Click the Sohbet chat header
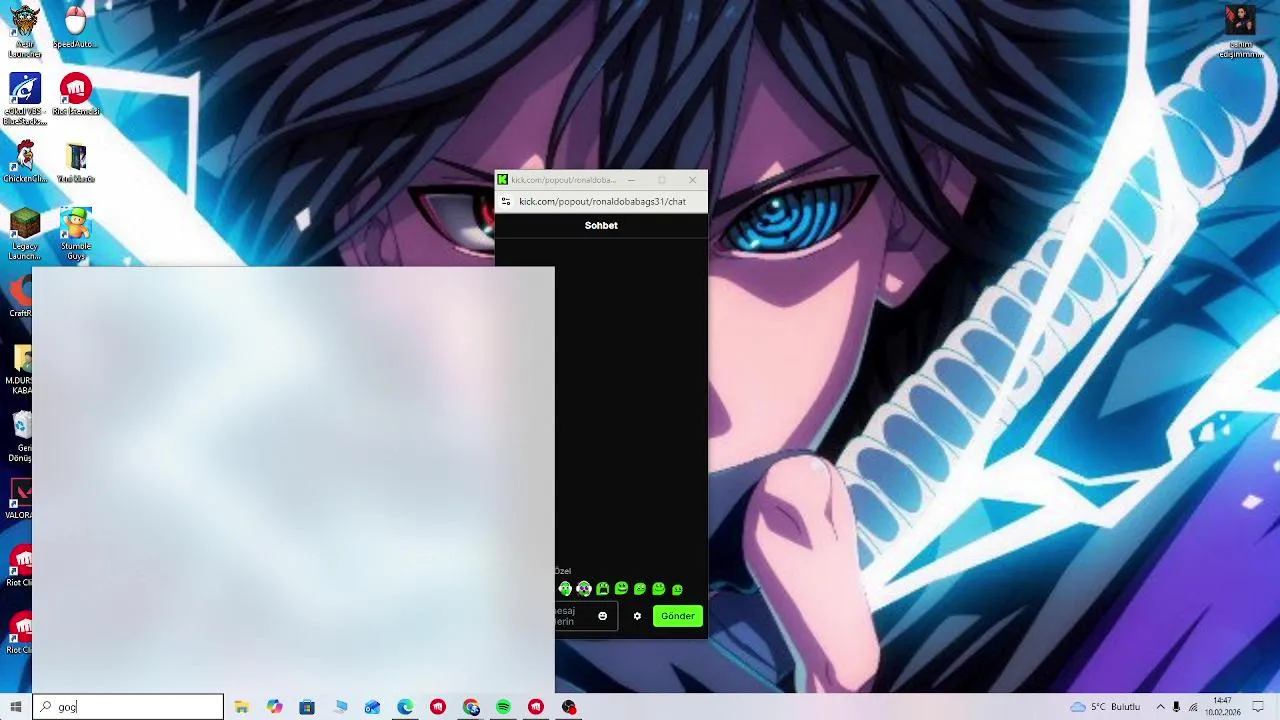The height and width of the screenshot is (720, 1280). point(601,226)
